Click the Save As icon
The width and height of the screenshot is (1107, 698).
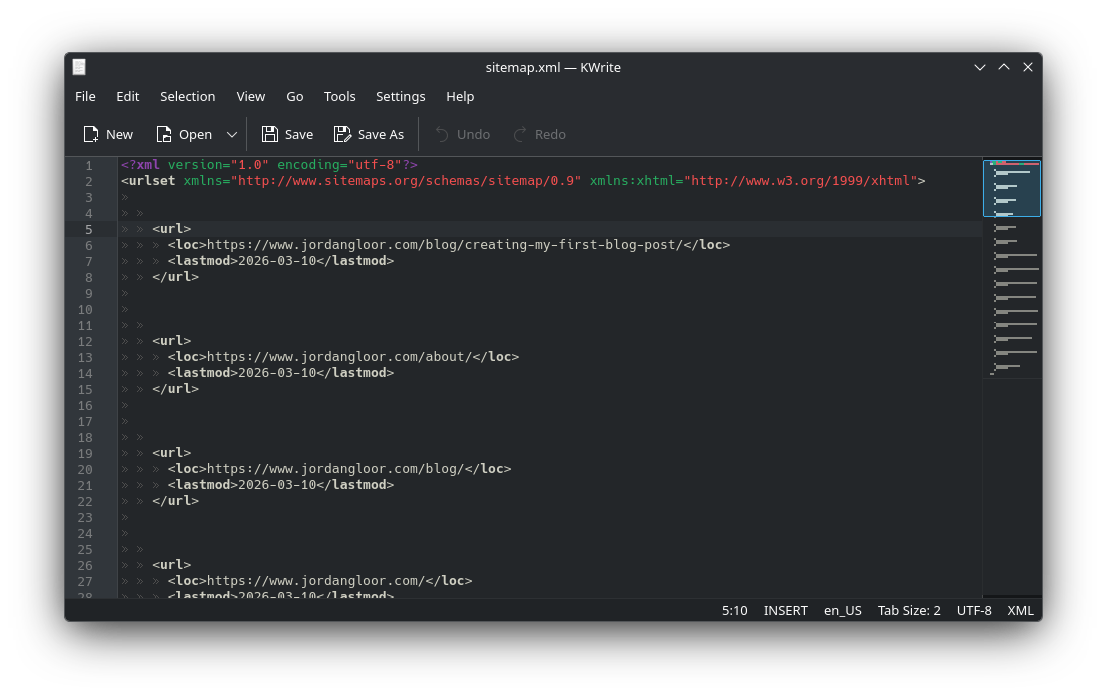click(x=342, y=134)
